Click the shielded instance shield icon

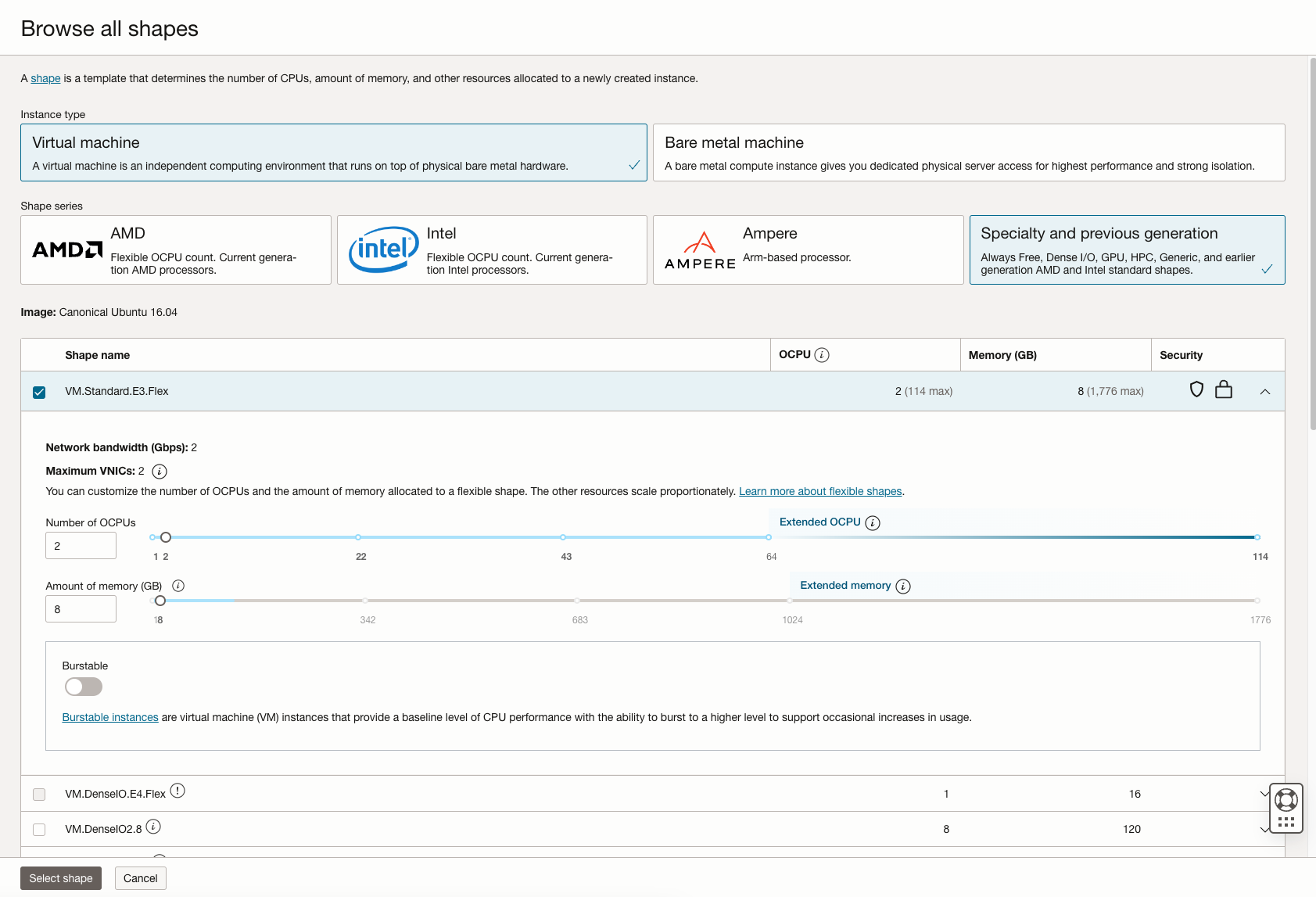1196,389
